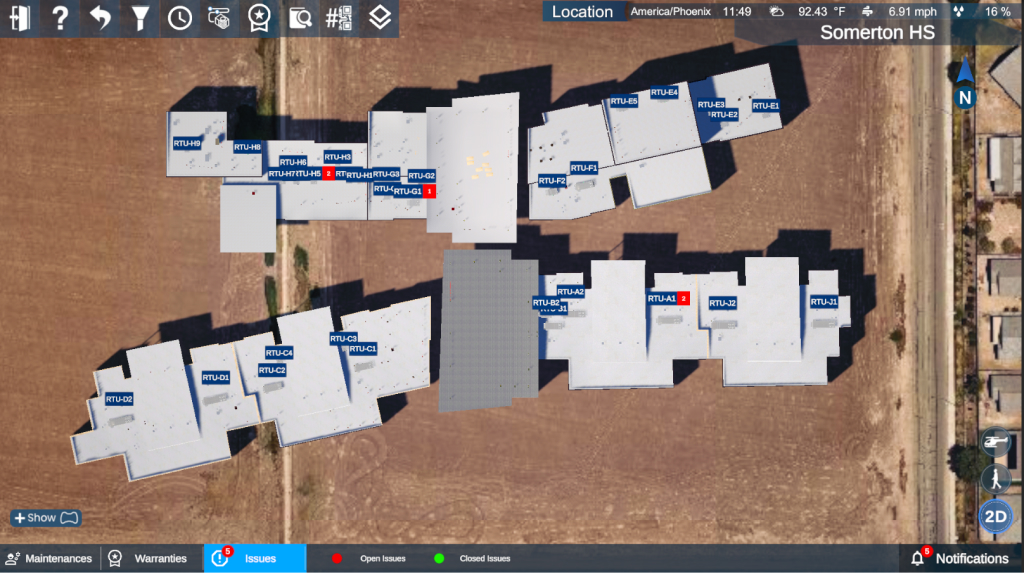This screenshot has width=1024, height=573.
Task: Open the Location panel header
Action: (x=582, y=12)
